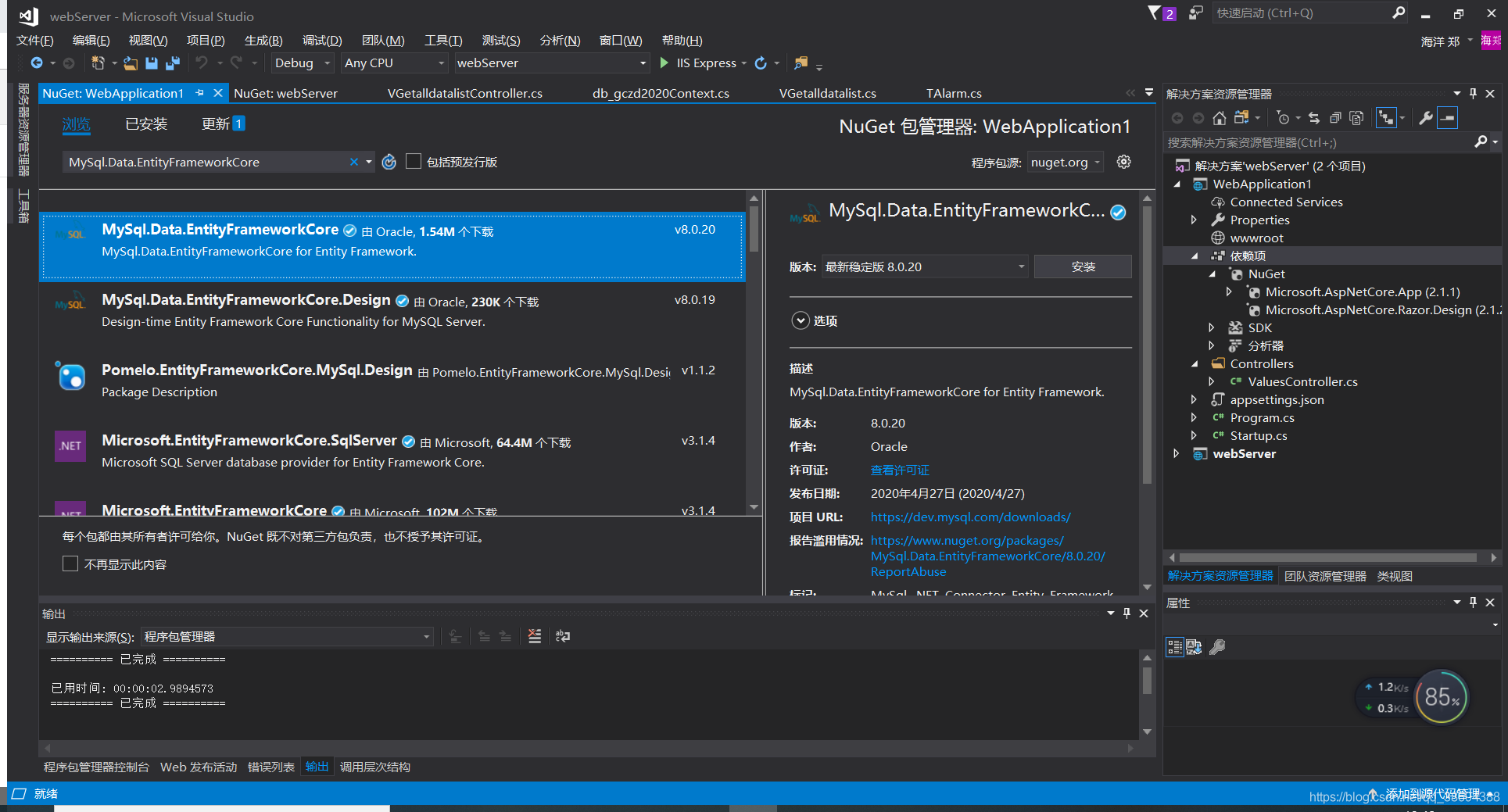
Task: Toggle include prerelease checkbox
Action: [414, 162]
